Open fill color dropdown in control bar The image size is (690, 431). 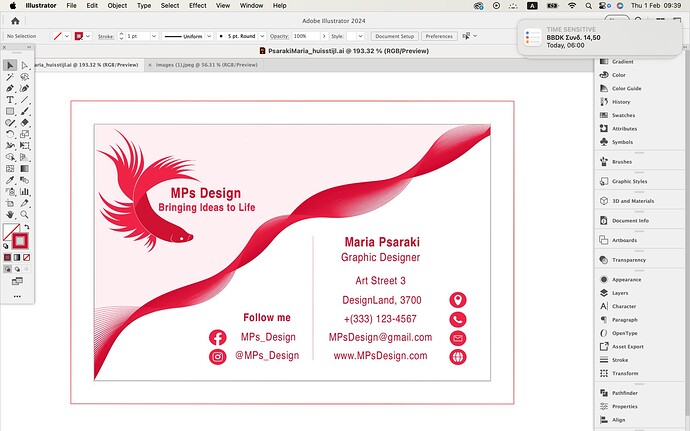click(67, 36)
